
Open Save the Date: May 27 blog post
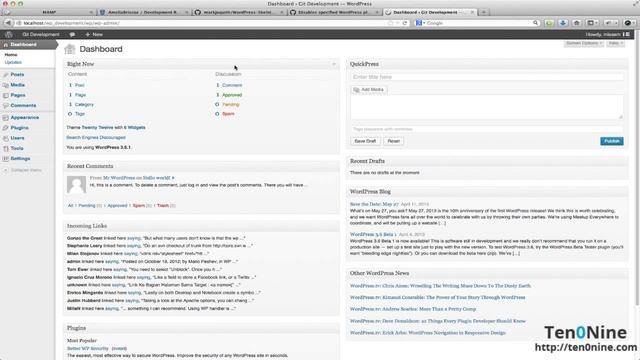pos(374,204)
